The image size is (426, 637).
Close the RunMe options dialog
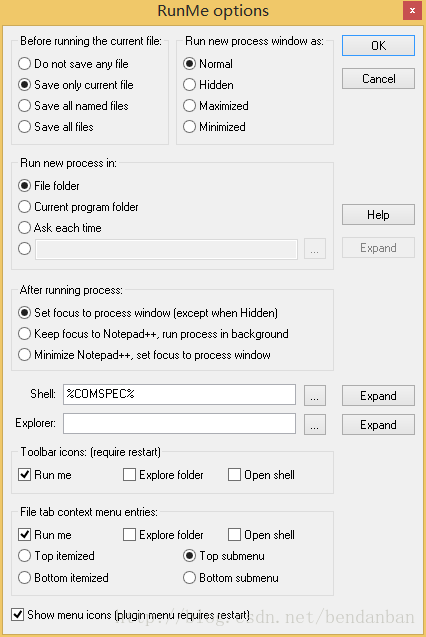pos(412,11)
